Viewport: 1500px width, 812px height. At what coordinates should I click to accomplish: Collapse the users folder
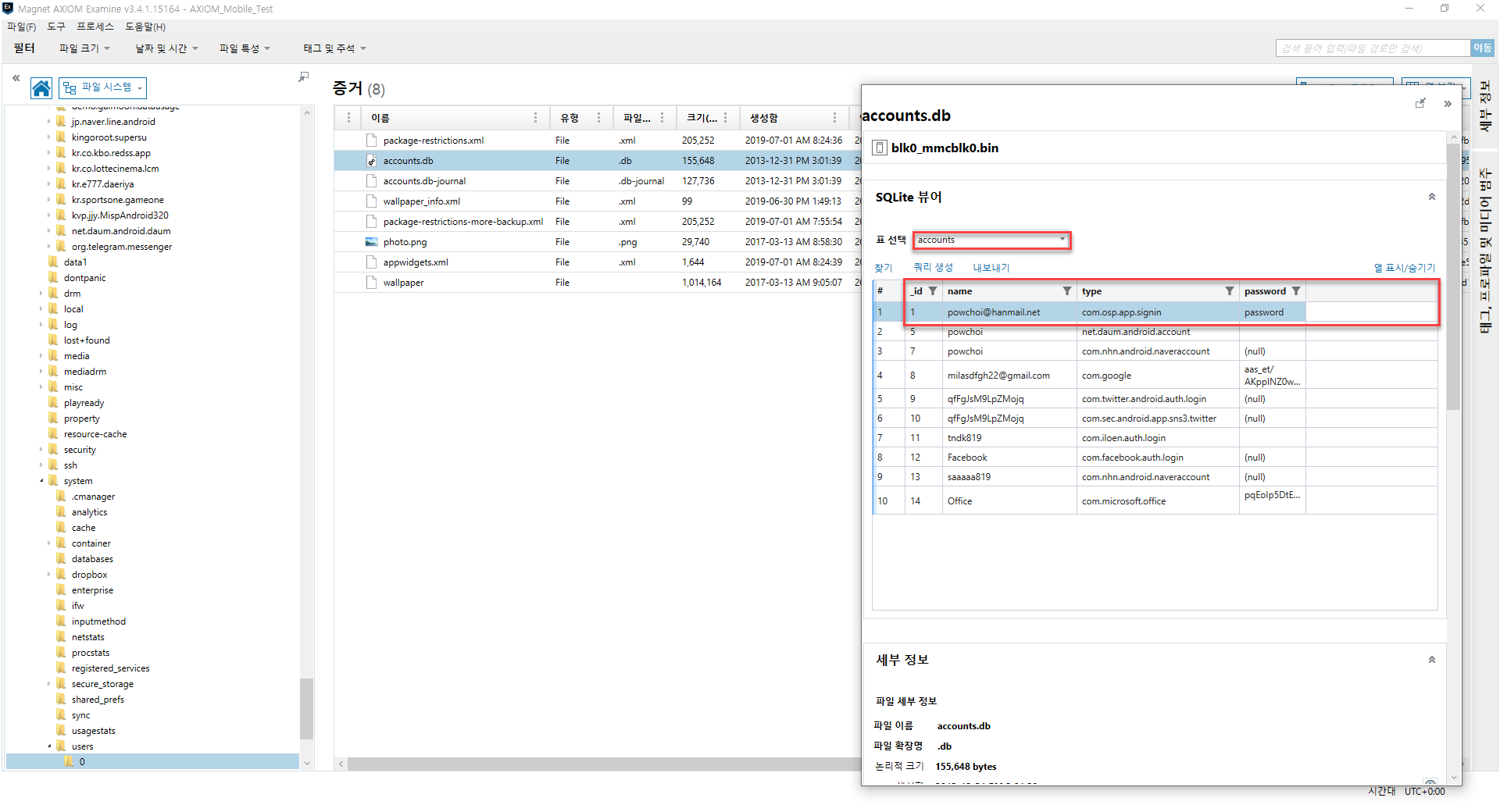coord(49,746)
